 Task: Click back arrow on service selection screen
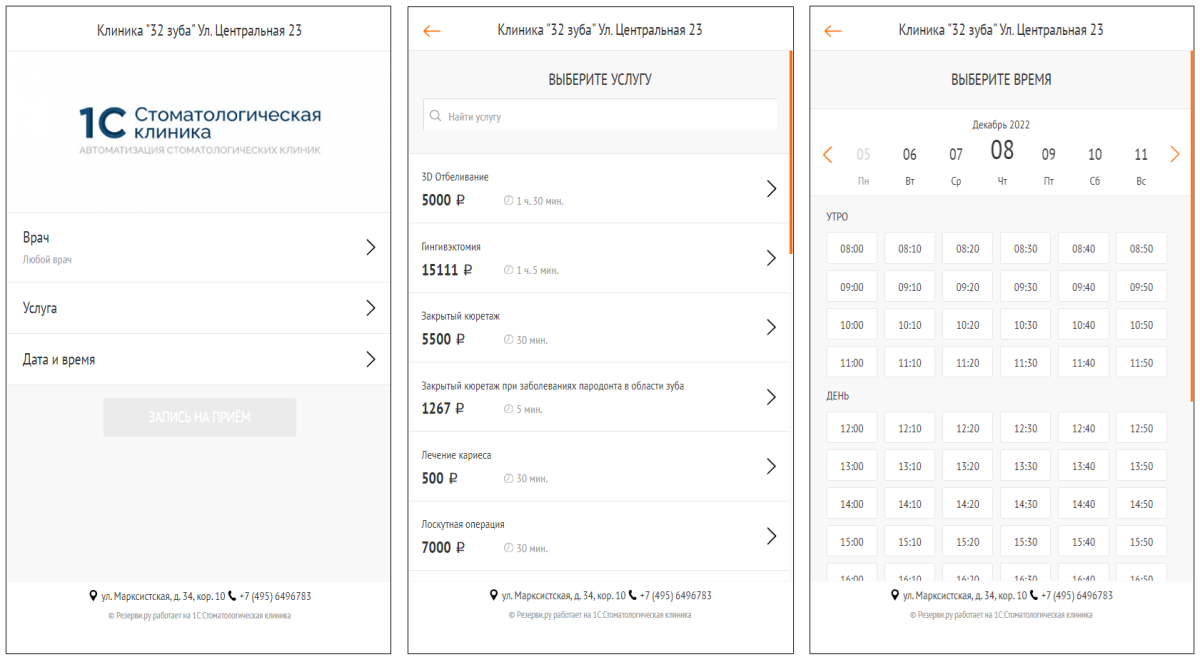(x=432, y=31)
